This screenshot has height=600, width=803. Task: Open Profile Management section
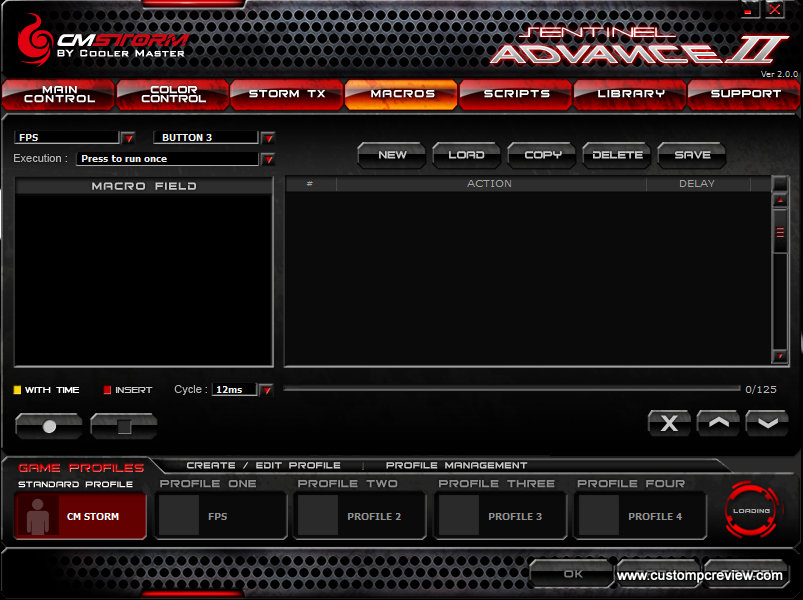point(456,465)
